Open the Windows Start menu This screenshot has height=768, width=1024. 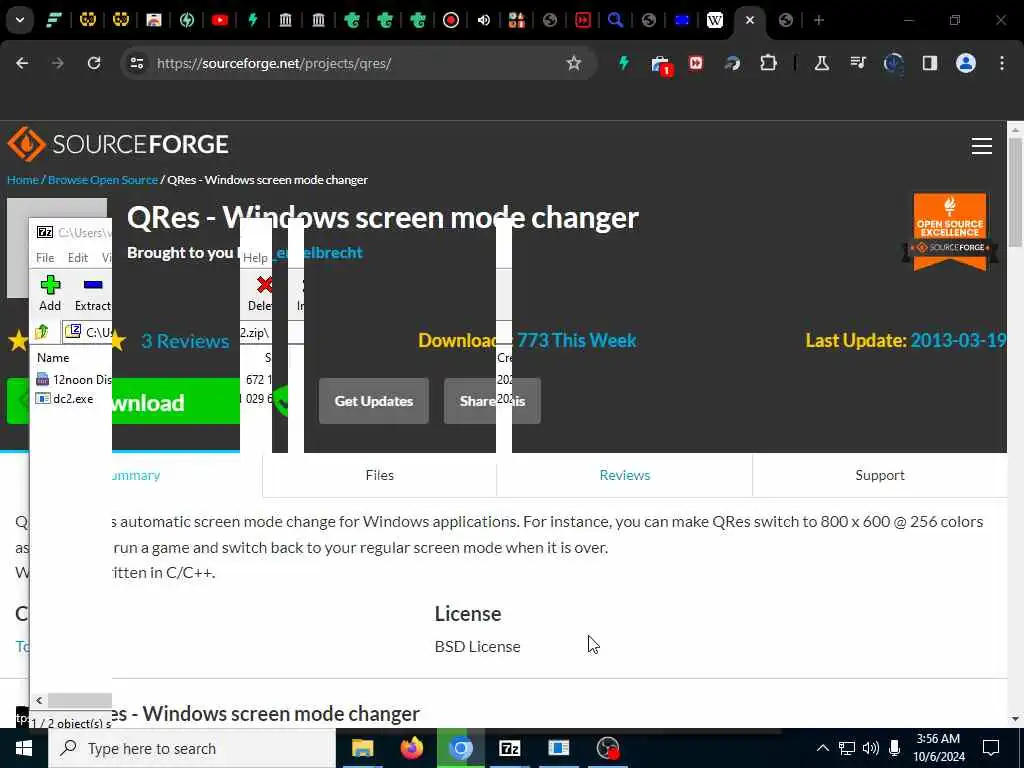click(x=24, y=748)
